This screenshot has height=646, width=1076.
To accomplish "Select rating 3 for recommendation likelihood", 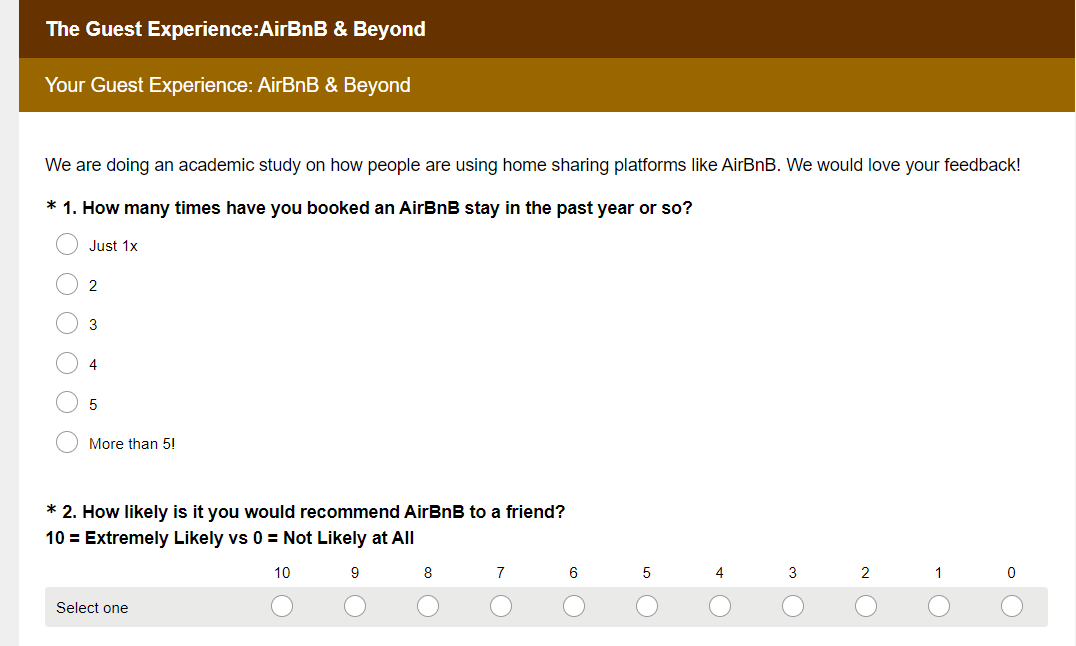I will point(793,607).
